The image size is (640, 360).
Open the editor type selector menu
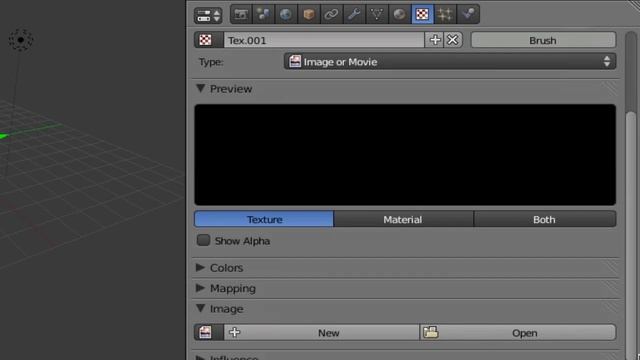(208, 16)
